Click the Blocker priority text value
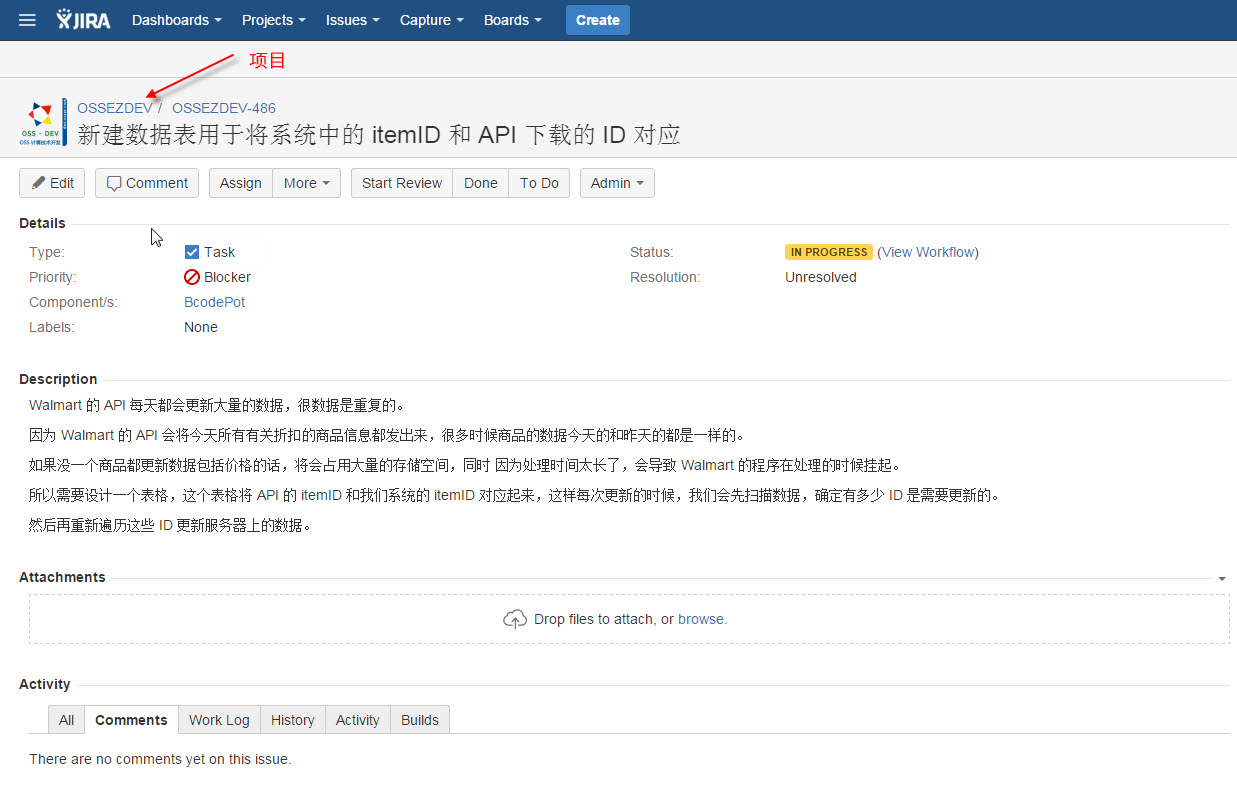The image size is (1237, 790). tap(227, 277)
